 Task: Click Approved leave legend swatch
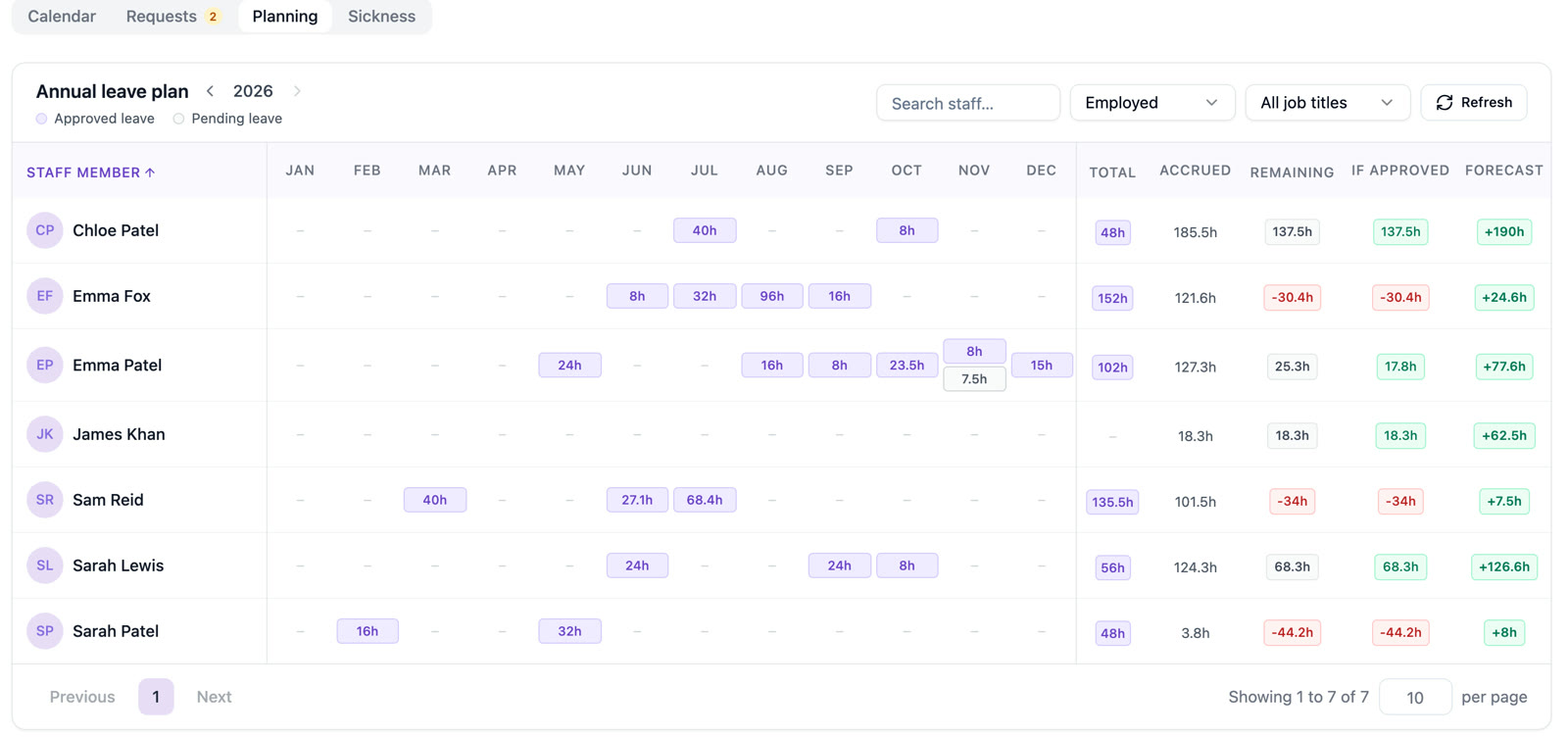(41, 119)
